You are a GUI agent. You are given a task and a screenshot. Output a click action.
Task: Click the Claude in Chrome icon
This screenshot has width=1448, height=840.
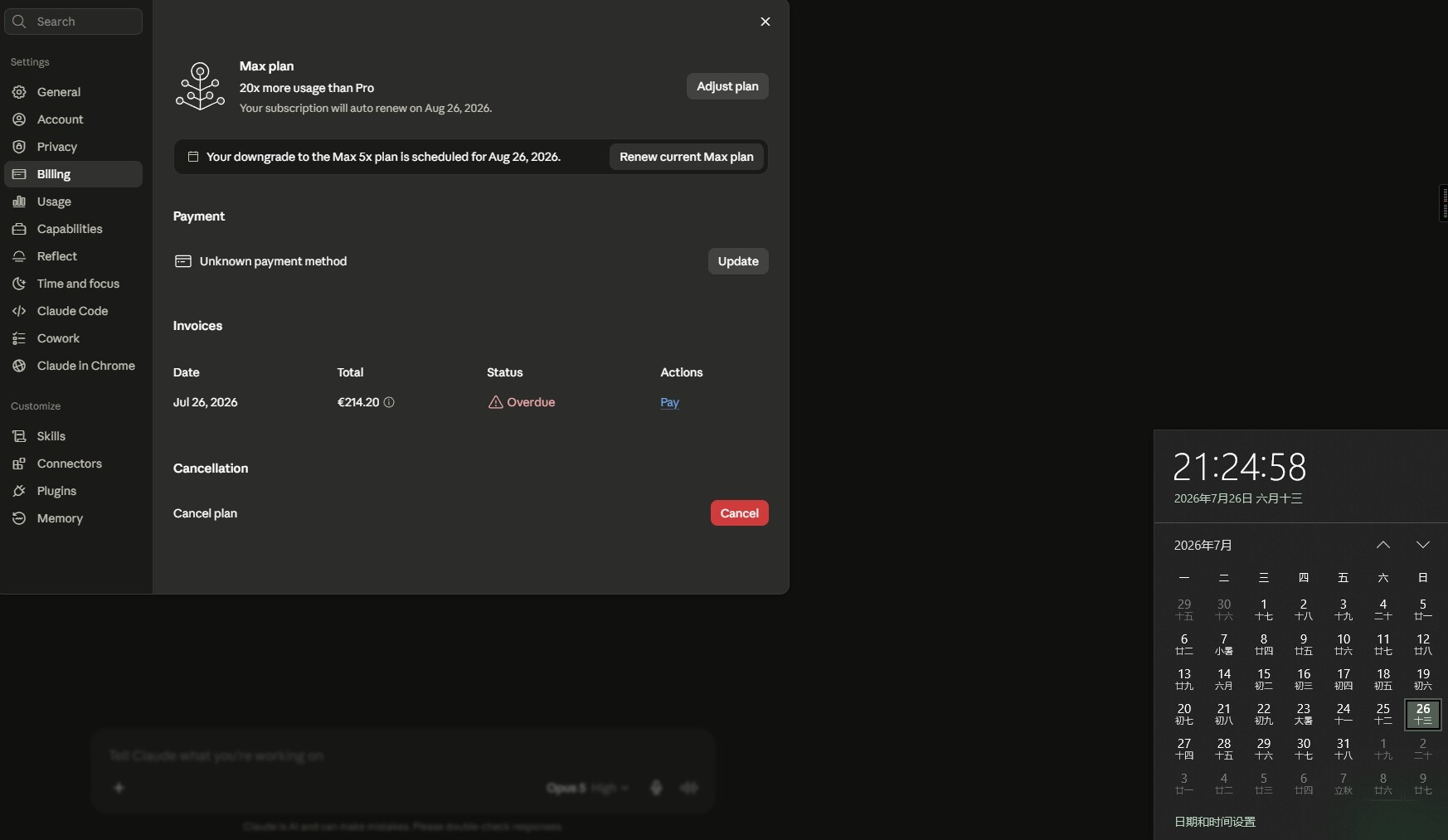click(x=19, y=366)
